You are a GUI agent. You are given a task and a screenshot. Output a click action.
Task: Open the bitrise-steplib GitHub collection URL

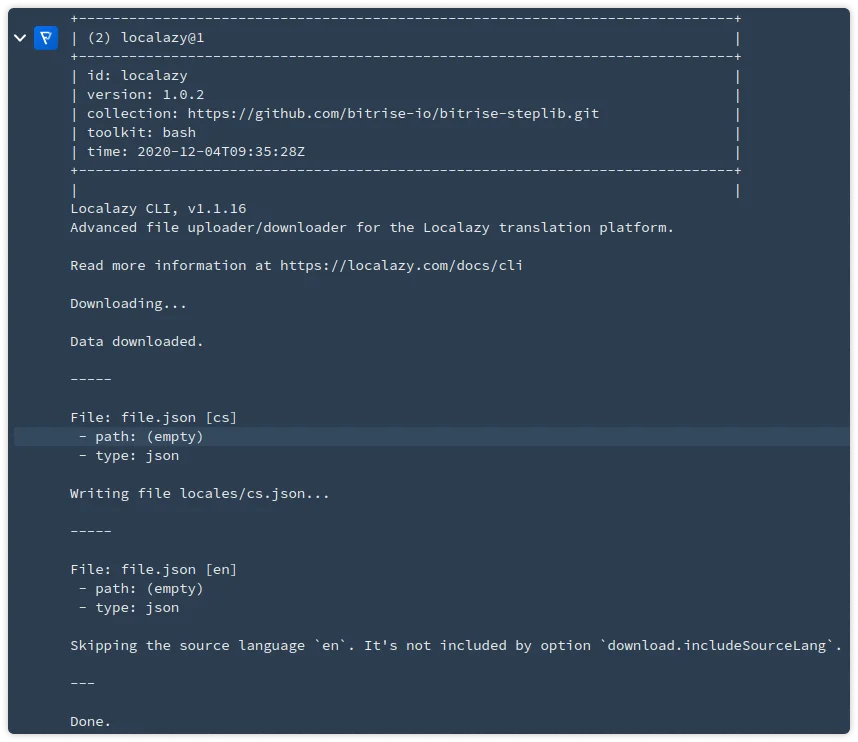click(393, 113)
